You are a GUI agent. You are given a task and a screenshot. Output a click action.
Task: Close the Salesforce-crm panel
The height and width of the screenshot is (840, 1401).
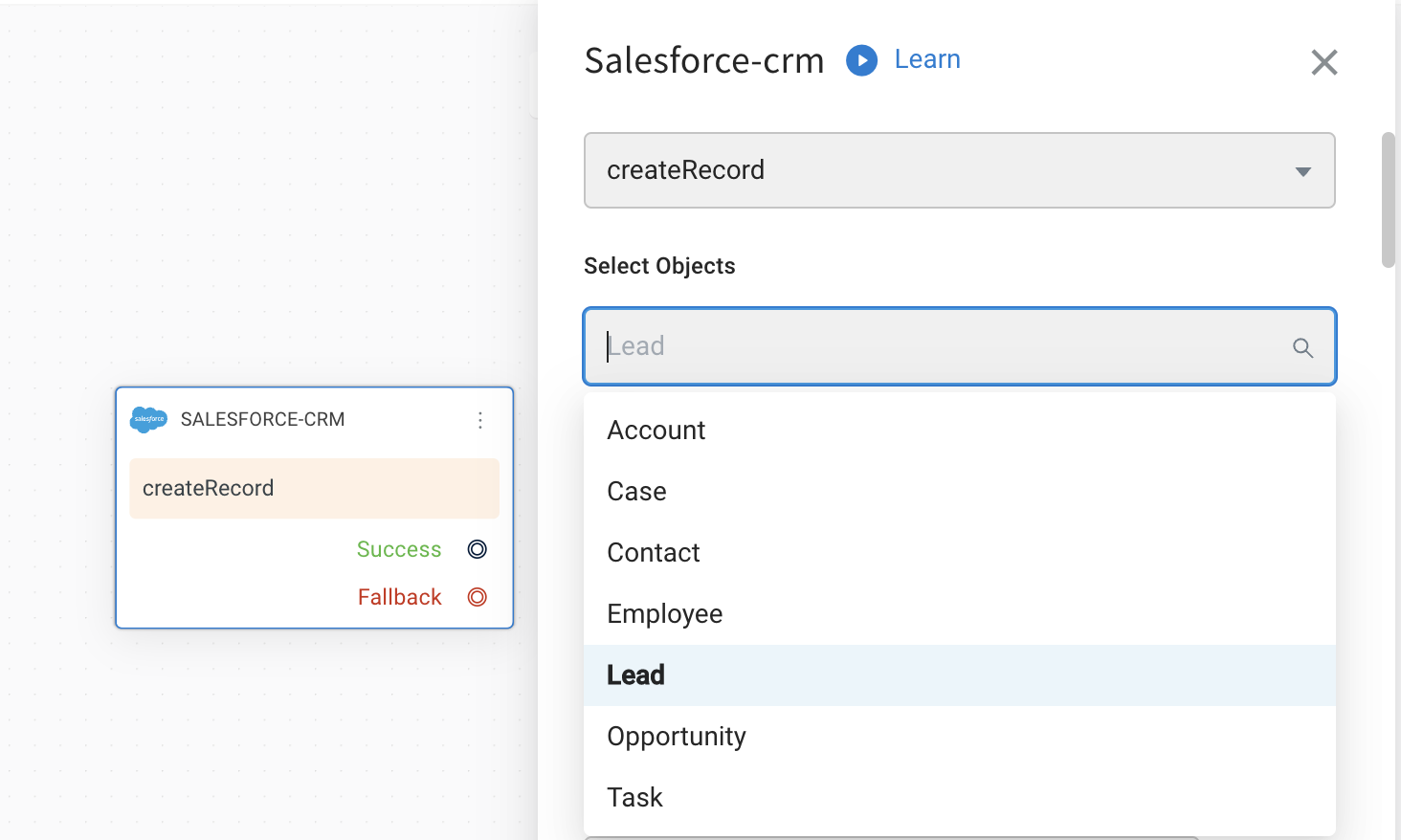coord(1324,62)
